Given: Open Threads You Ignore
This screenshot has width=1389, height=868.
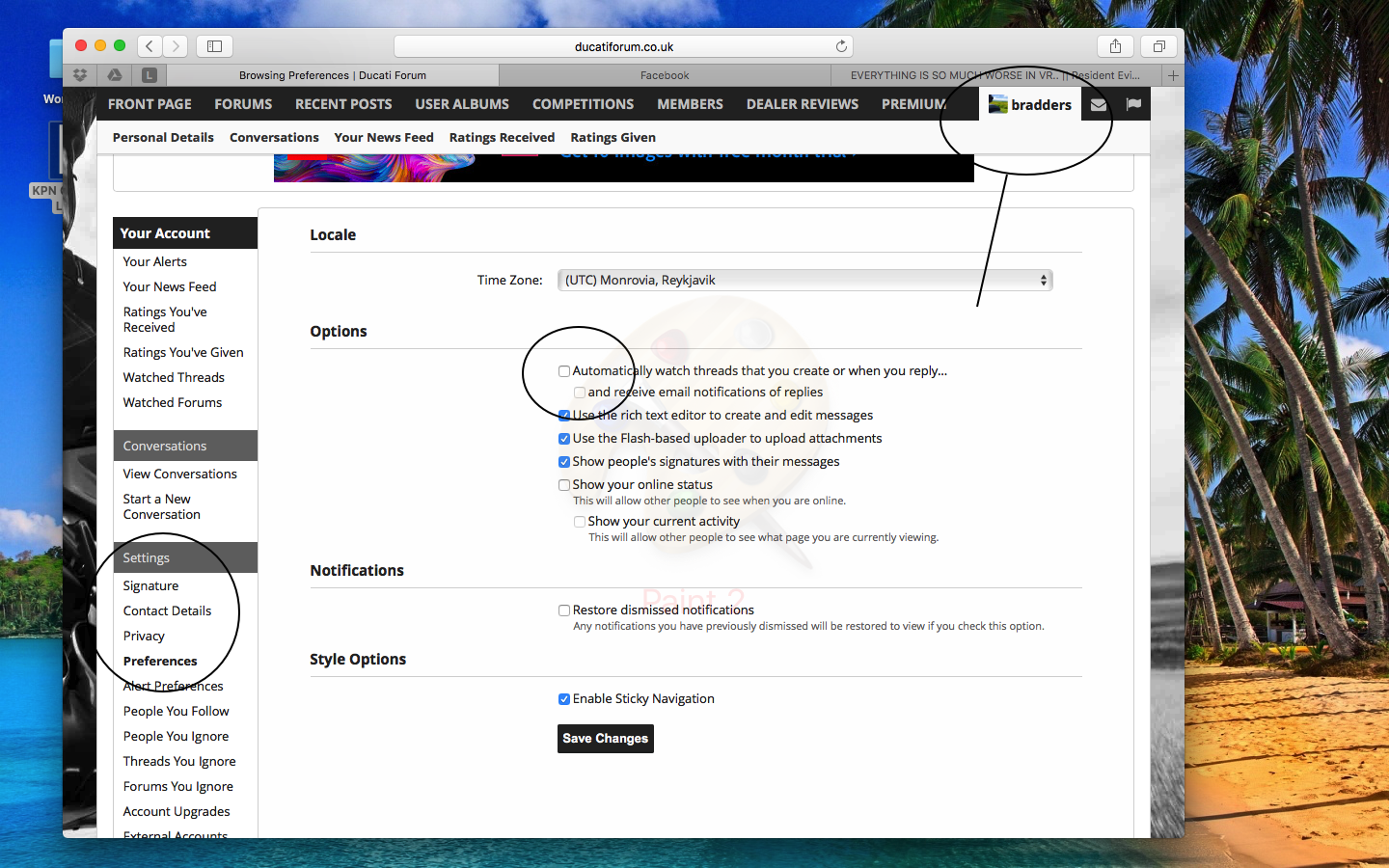Looking at the screenshot, I should [x=179, y=761].
